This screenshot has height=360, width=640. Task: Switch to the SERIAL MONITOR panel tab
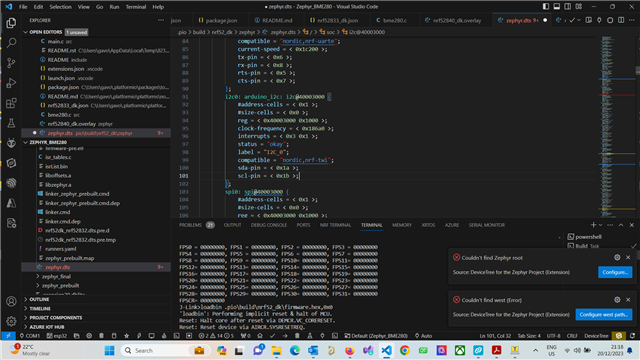click(487, 225)
